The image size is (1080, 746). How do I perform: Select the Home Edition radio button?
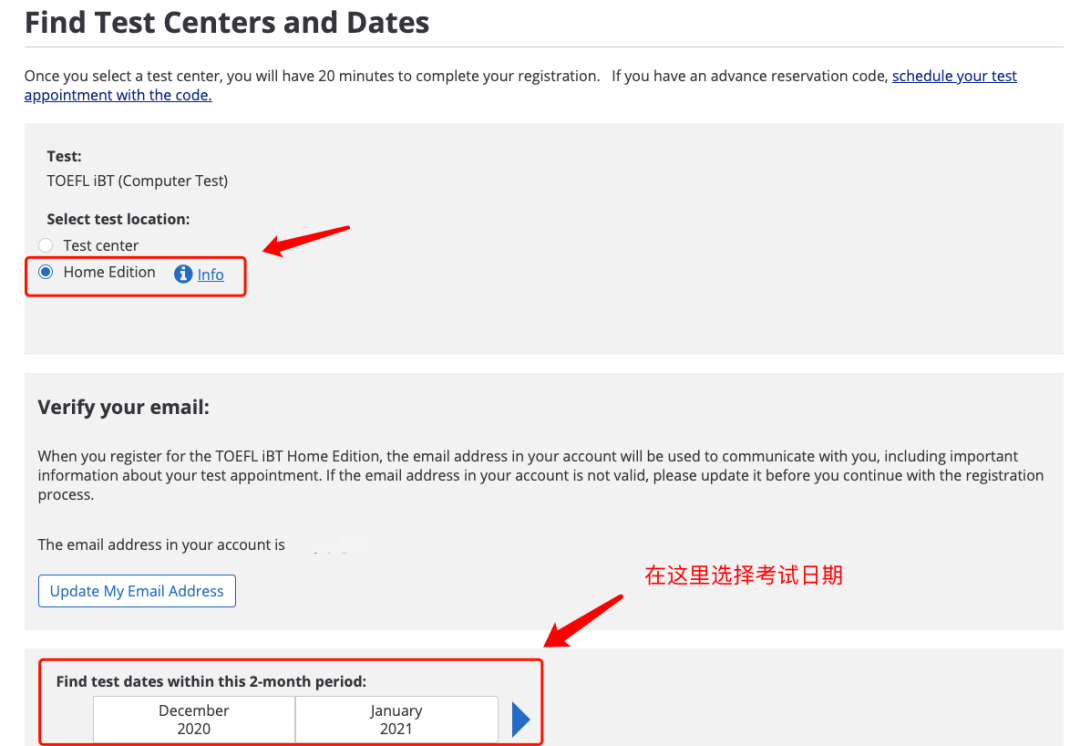(45, 272)
